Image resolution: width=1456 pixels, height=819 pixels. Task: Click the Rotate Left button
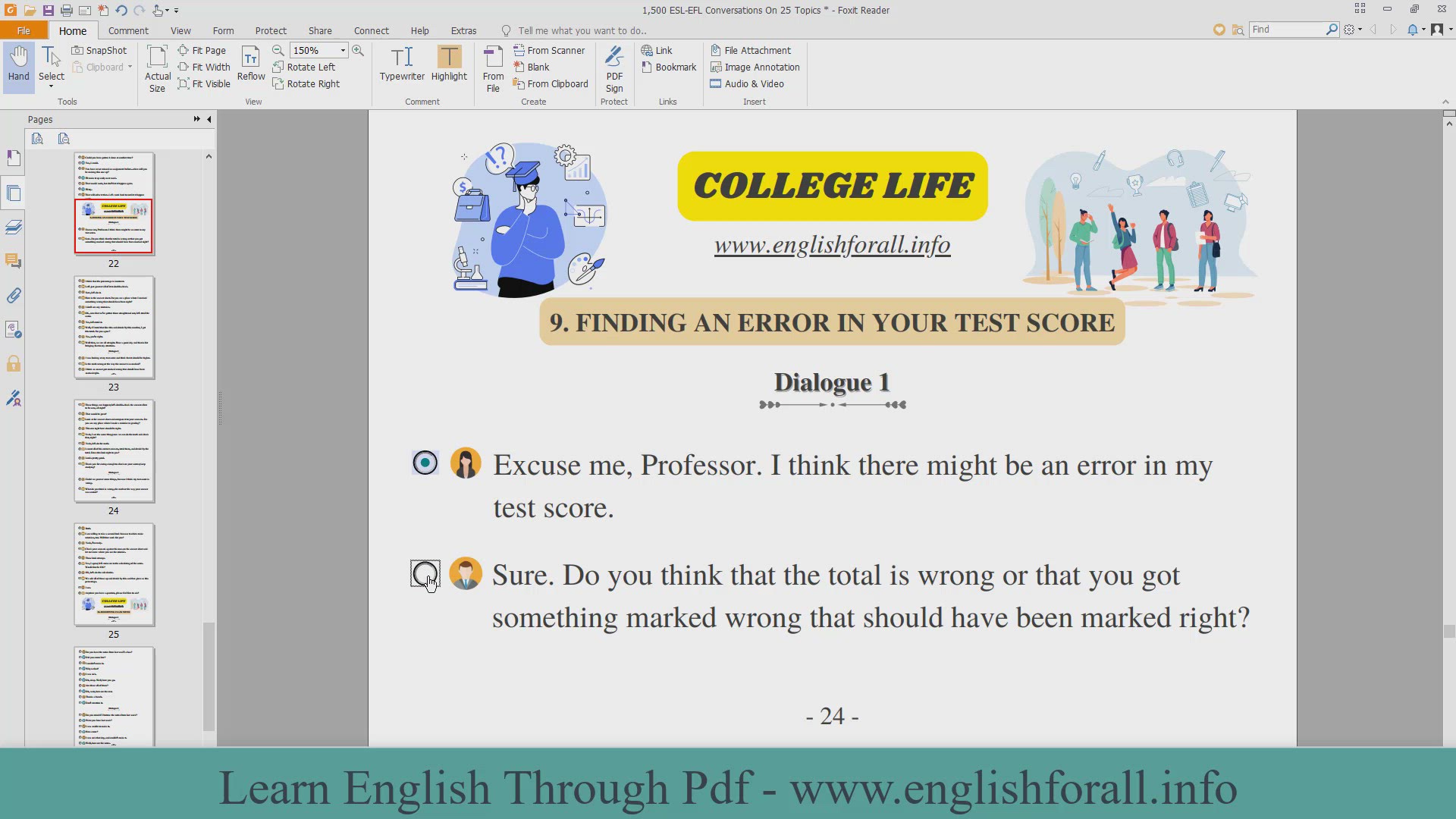304,67
